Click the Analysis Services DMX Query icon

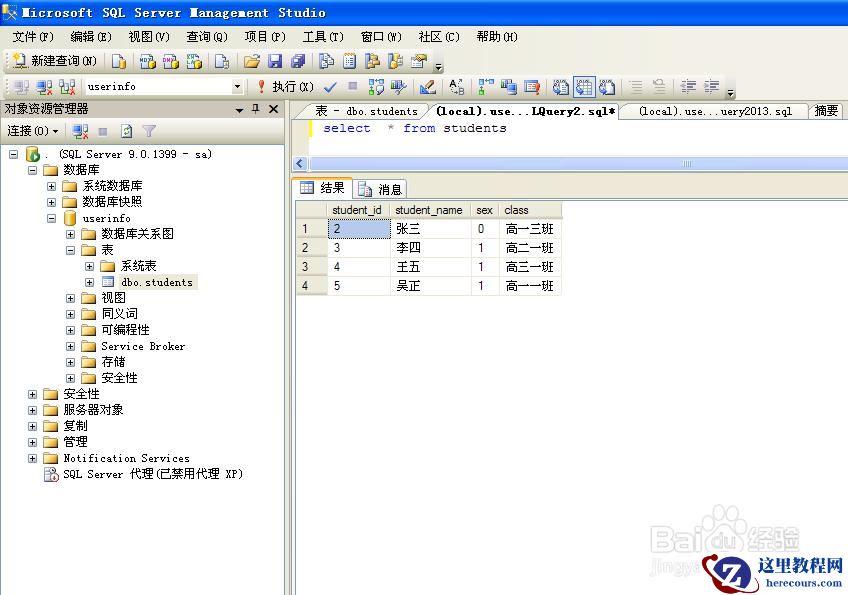coord(171,61)
